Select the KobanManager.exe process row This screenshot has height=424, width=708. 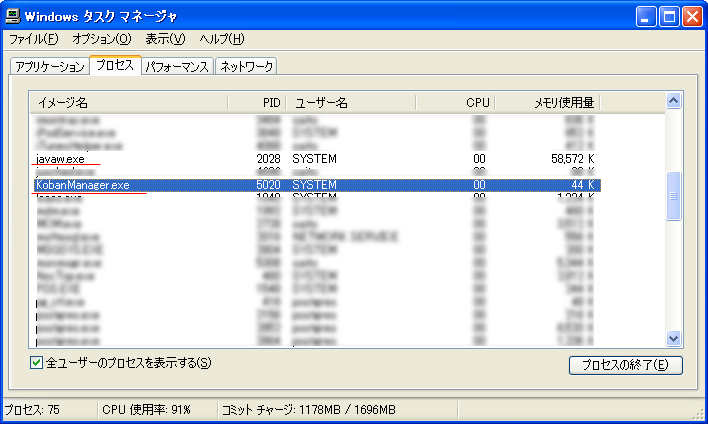(x=317, y=185)
